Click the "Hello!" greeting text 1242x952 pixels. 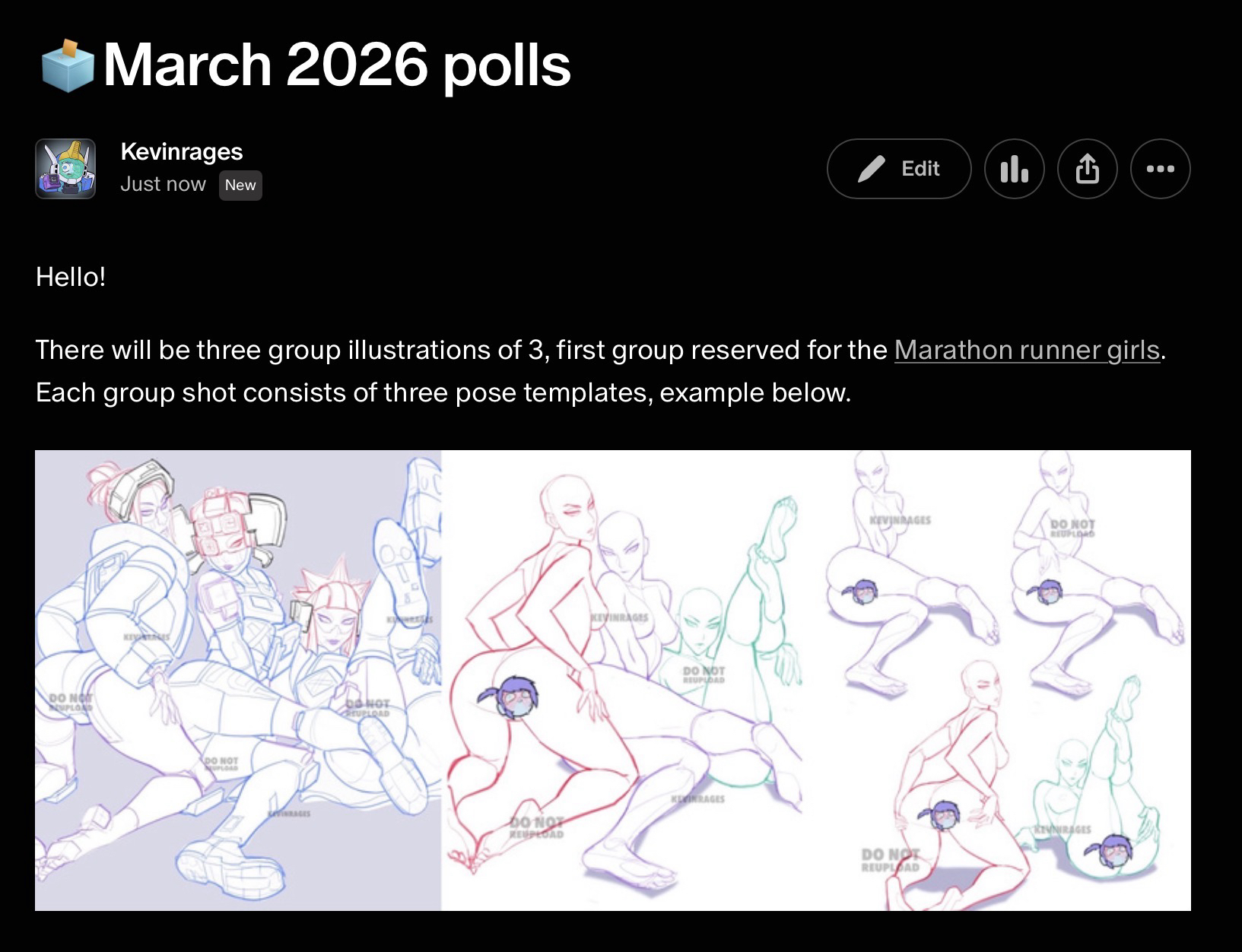point(71,277)
